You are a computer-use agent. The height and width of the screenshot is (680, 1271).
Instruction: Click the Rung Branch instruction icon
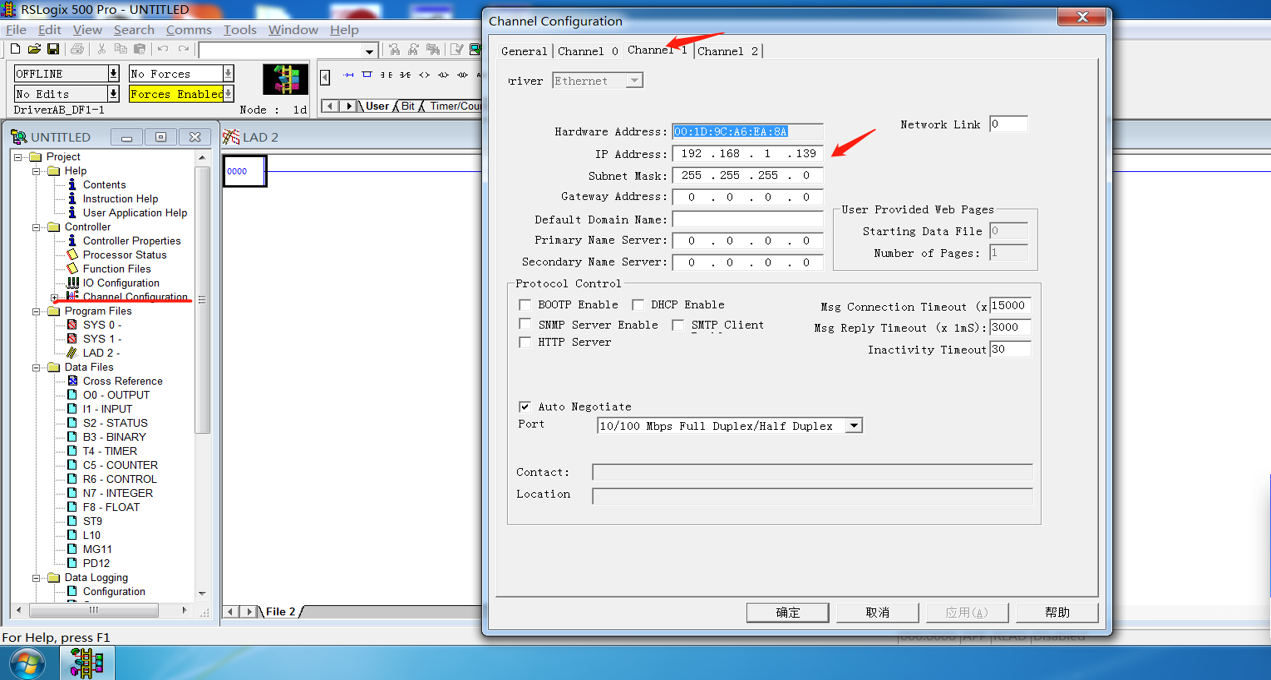point(367,75)
